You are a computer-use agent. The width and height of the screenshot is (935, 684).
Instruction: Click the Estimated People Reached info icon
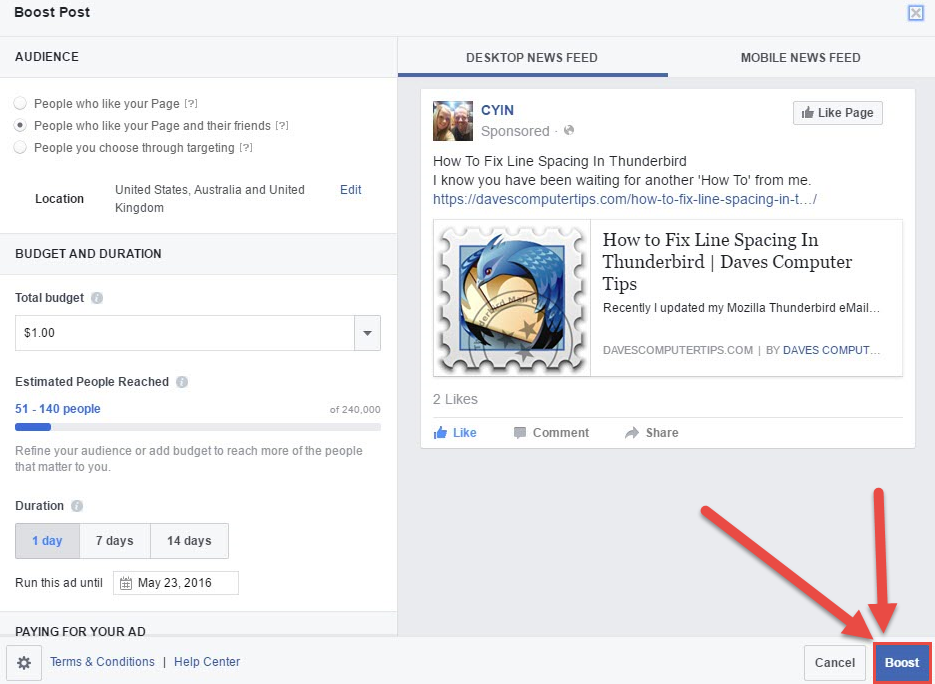182,382
